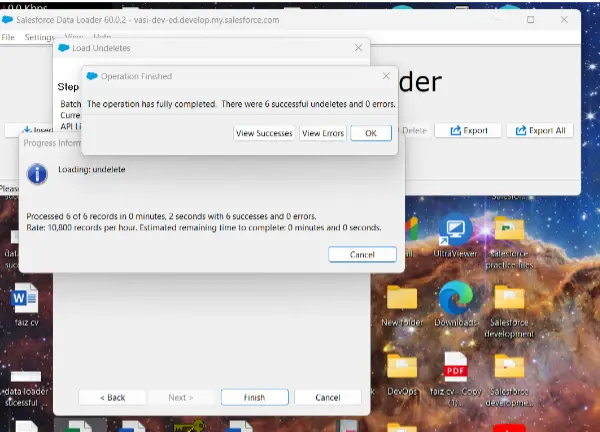This screenshot has height=432, width=600.
Task: Click the blue information icon
Action: [37, 174]
